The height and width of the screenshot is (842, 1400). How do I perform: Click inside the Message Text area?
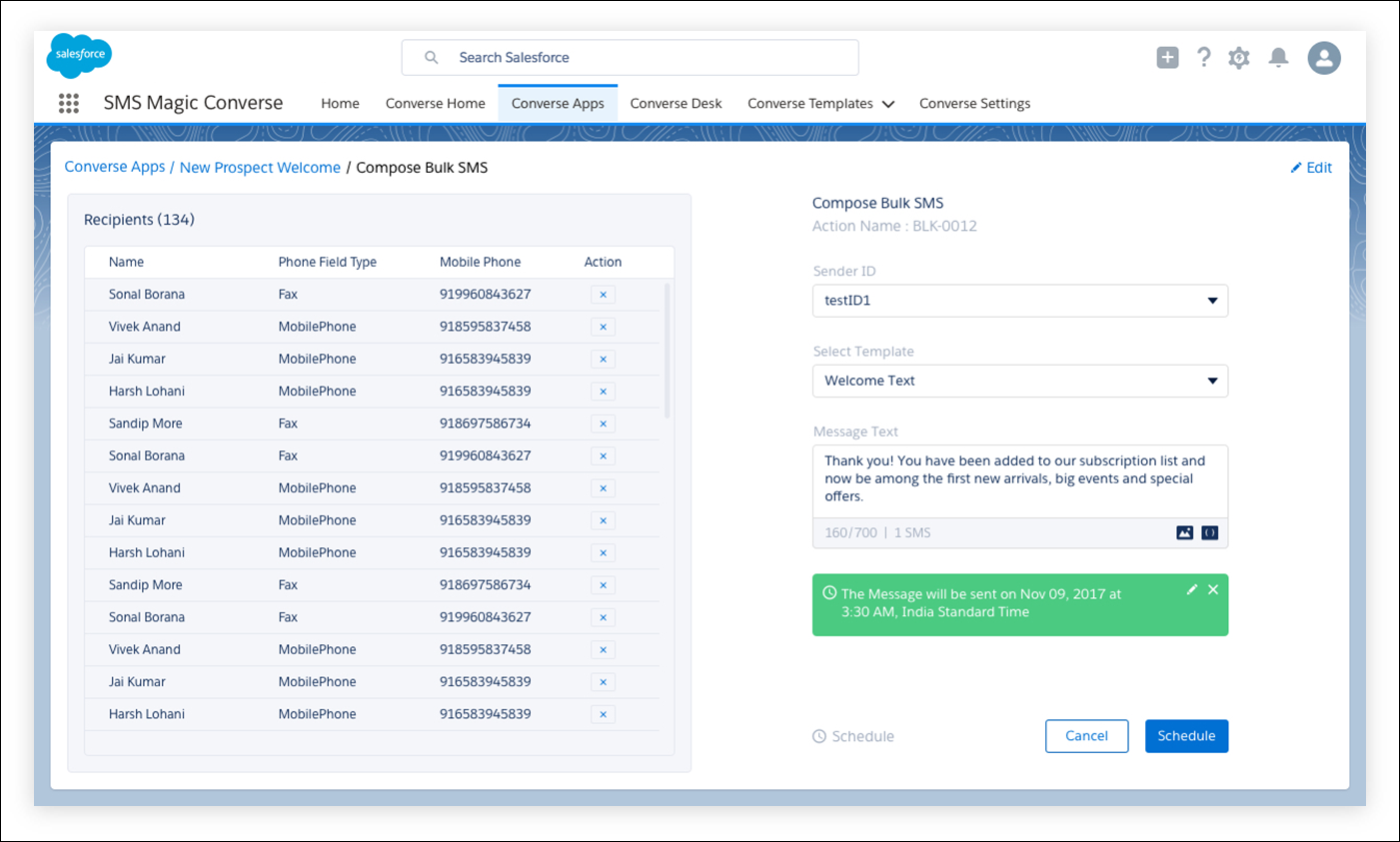(1020, 480)
